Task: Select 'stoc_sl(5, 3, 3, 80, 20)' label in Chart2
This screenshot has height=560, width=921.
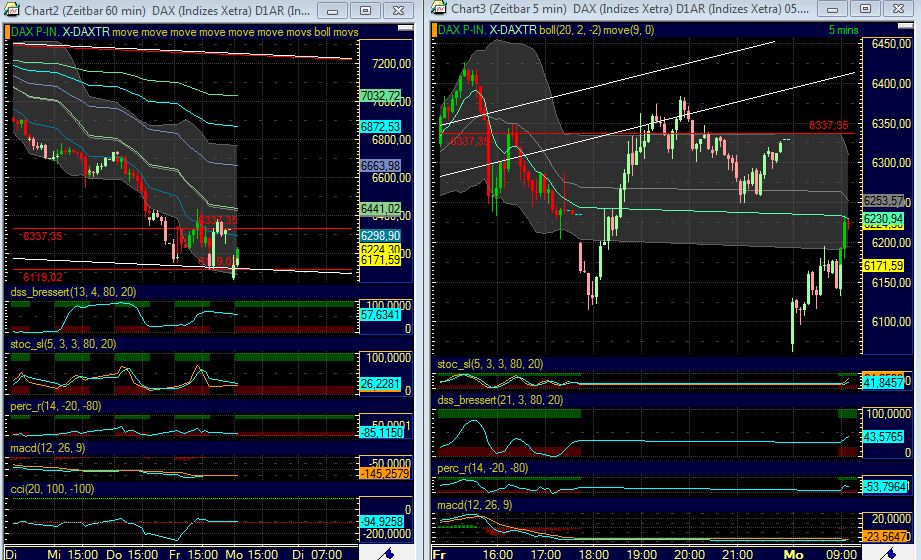Action: 63,344
